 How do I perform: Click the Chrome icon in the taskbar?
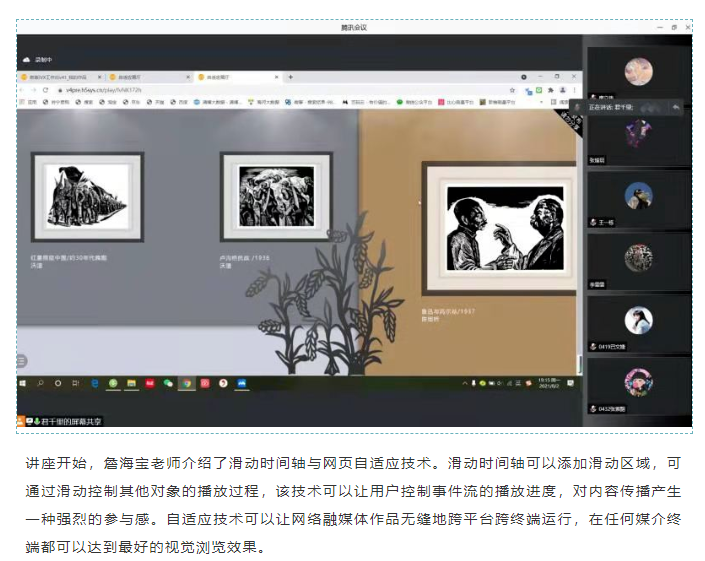[x=186, y=383]
